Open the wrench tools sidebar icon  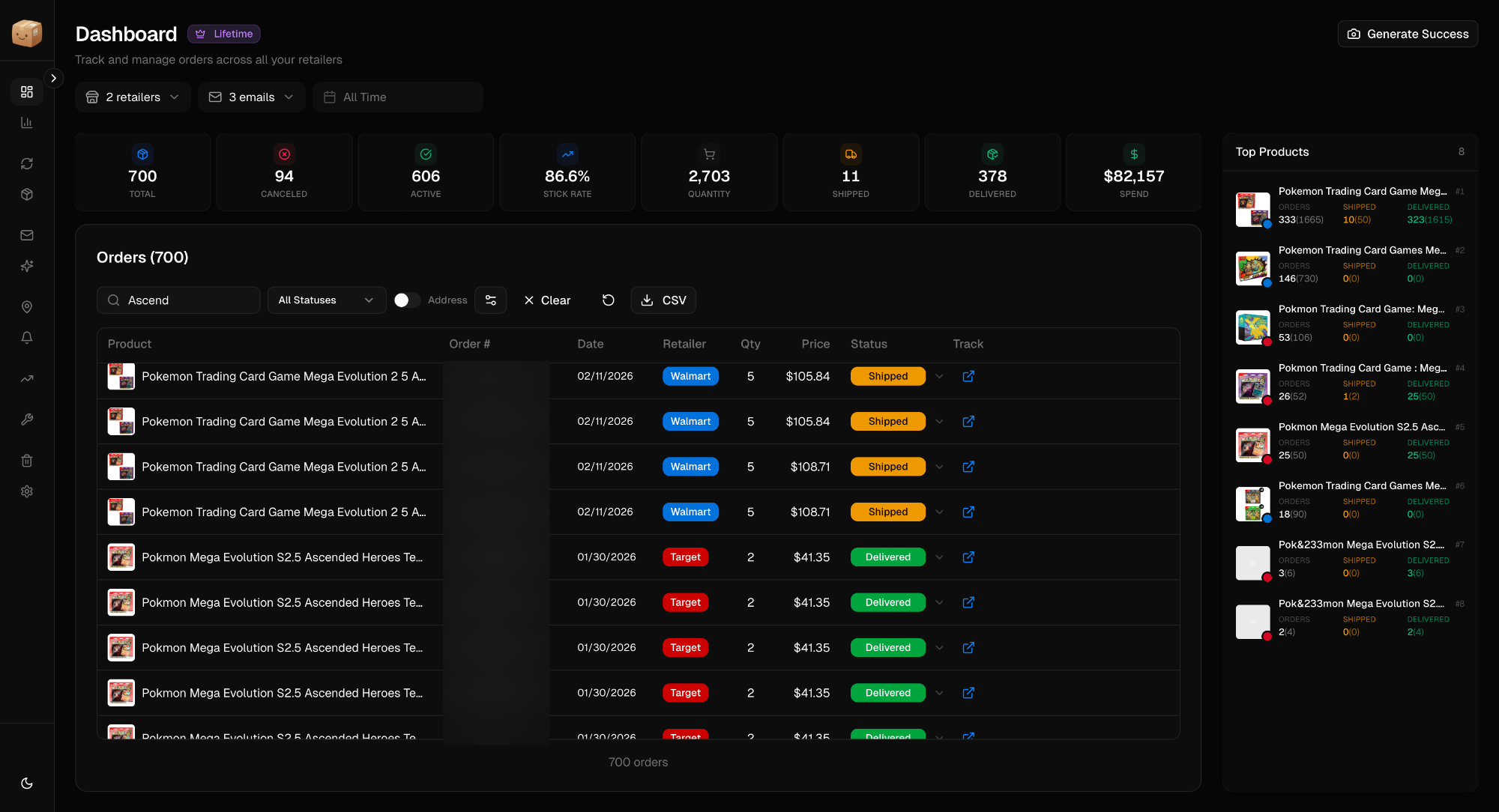click(x=27, y=419)
